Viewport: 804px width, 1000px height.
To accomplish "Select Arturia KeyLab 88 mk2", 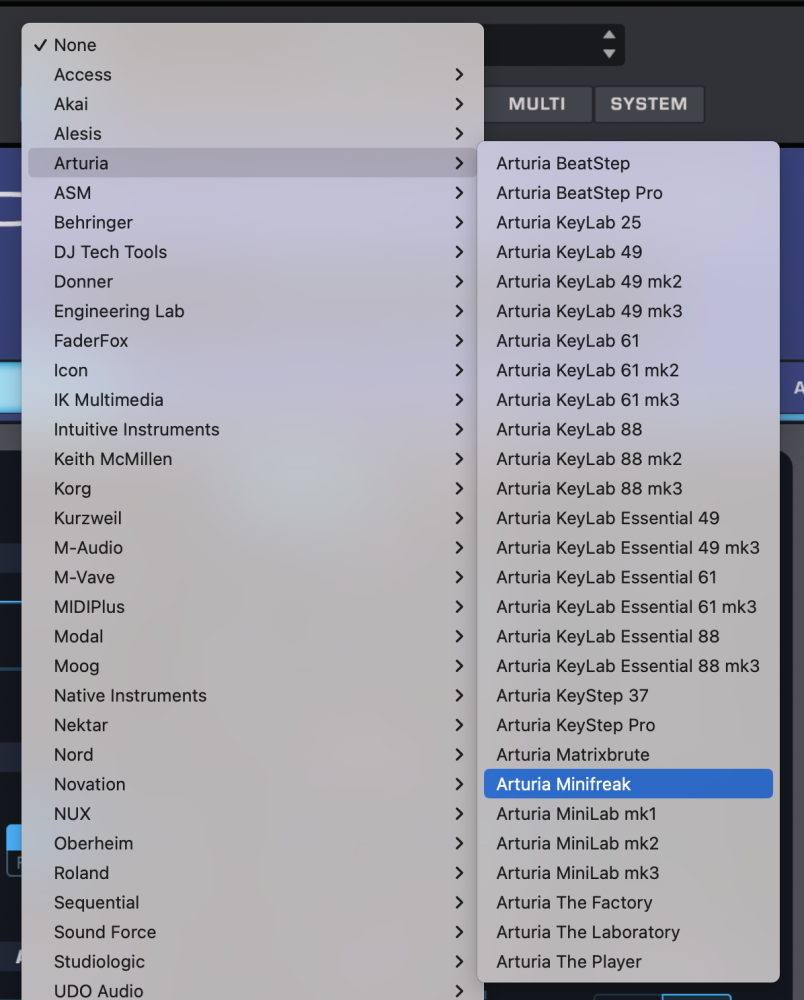I will coord(628,459).
